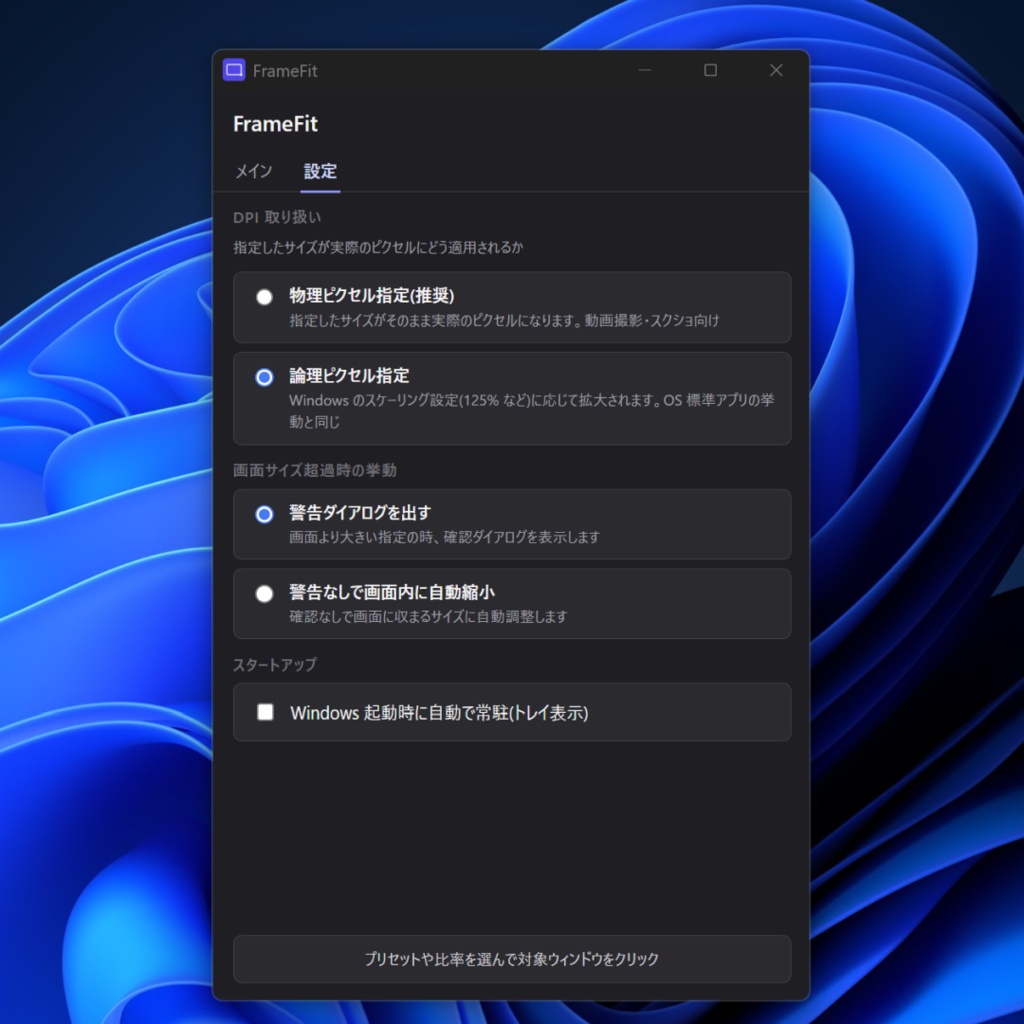The height and width of the screenshot is (1024, 1024).
Task: Click the description 指定したサイズがそのまま実際のピクセルになります
Action: [x=504, y=321]
